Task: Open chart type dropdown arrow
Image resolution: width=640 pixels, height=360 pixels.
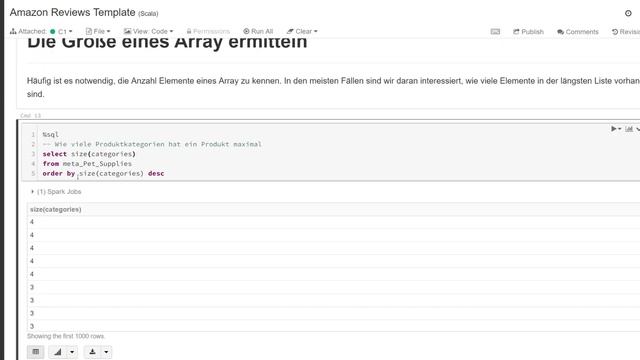Action: pyautogui.click(x=72, y=352)
